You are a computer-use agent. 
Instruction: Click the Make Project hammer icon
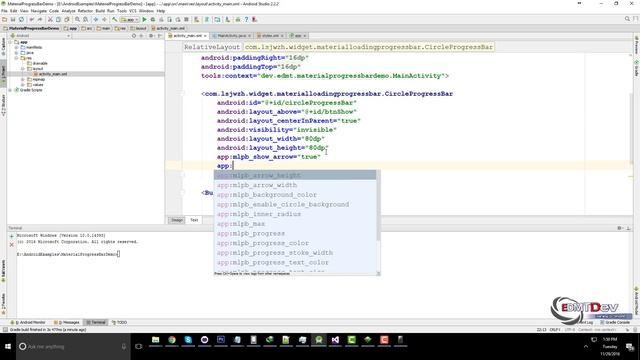115,20
